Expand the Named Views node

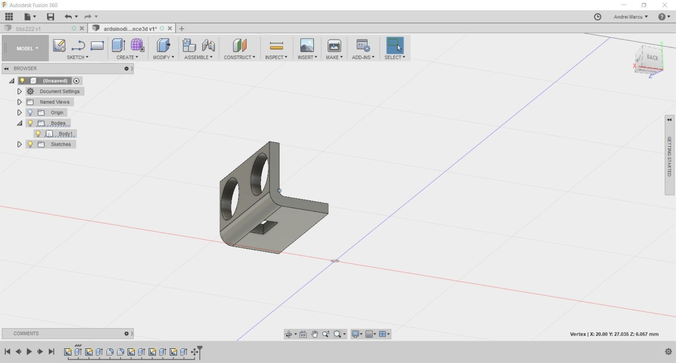point(19,102)
